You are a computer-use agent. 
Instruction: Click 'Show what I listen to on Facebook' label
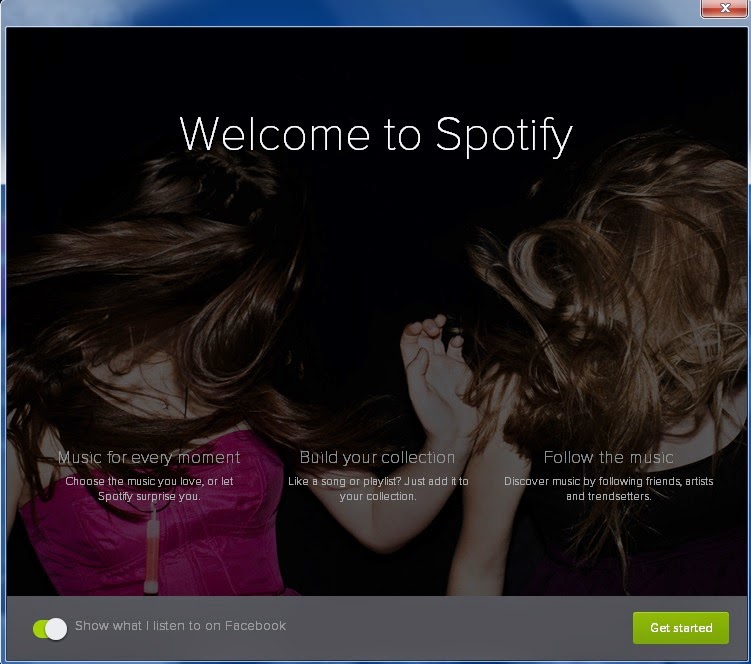tap(181, 626)
